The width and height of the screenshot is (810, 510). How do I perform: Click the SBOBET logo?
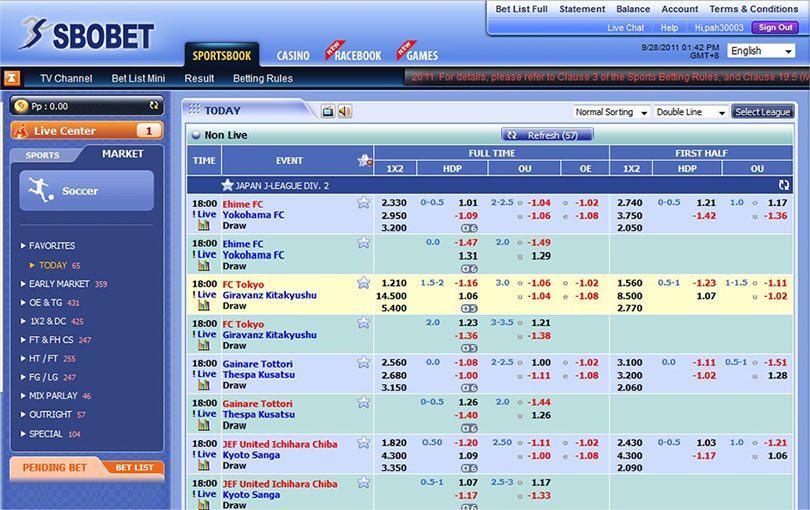86,34
